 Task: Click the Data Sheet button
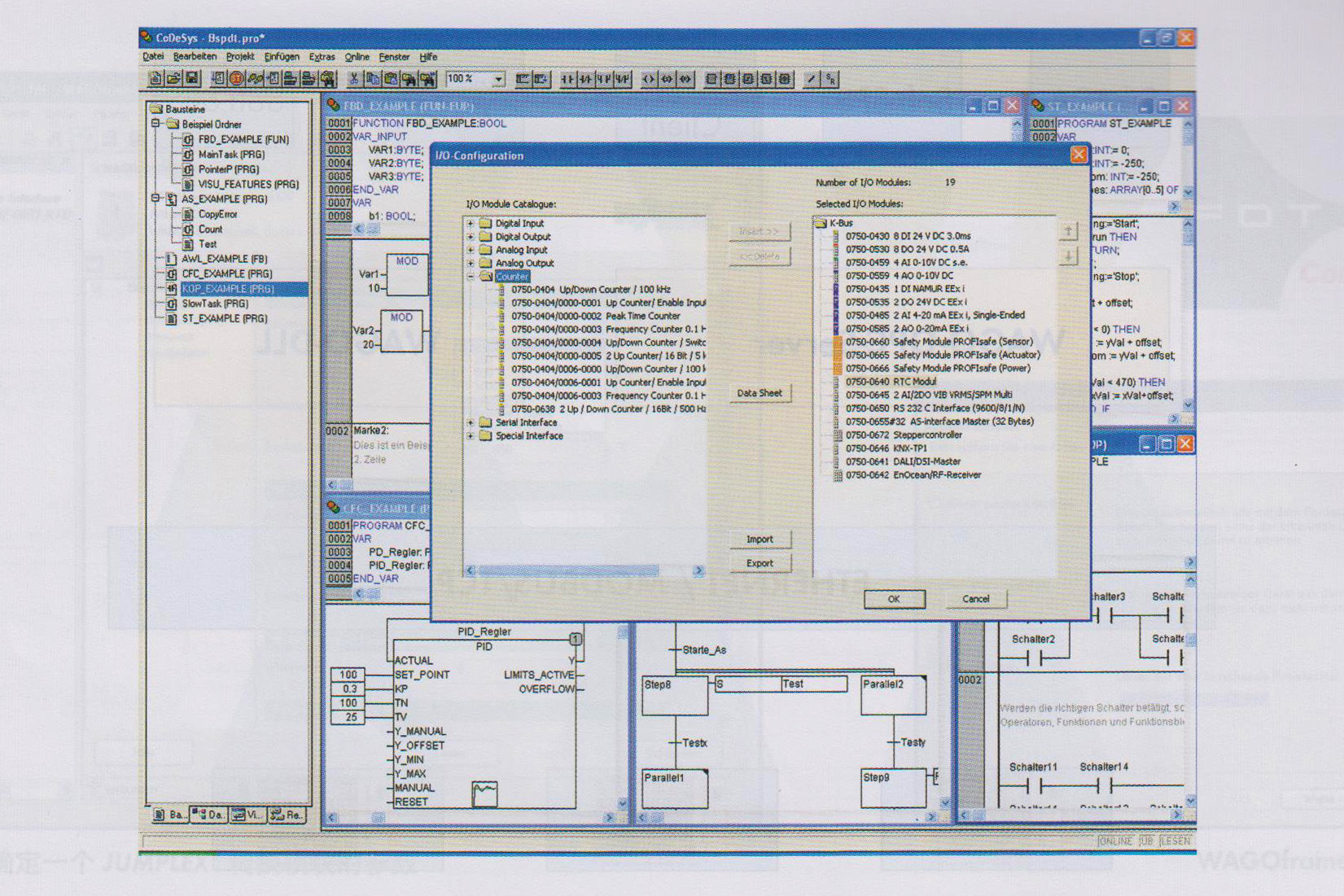pos(759,393)
